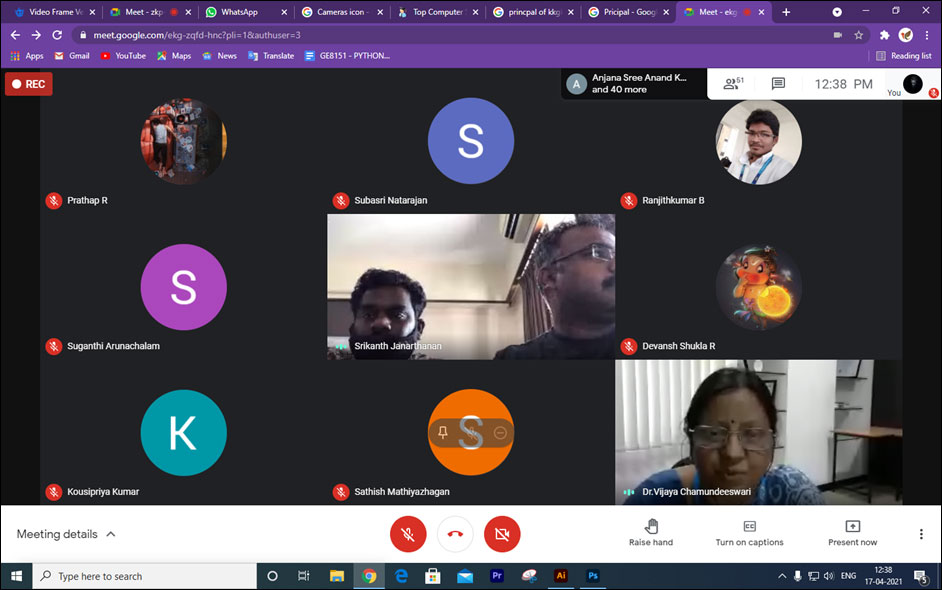
Task: Turn on captions
Action: pyautogui.click(x=749, y=527)
